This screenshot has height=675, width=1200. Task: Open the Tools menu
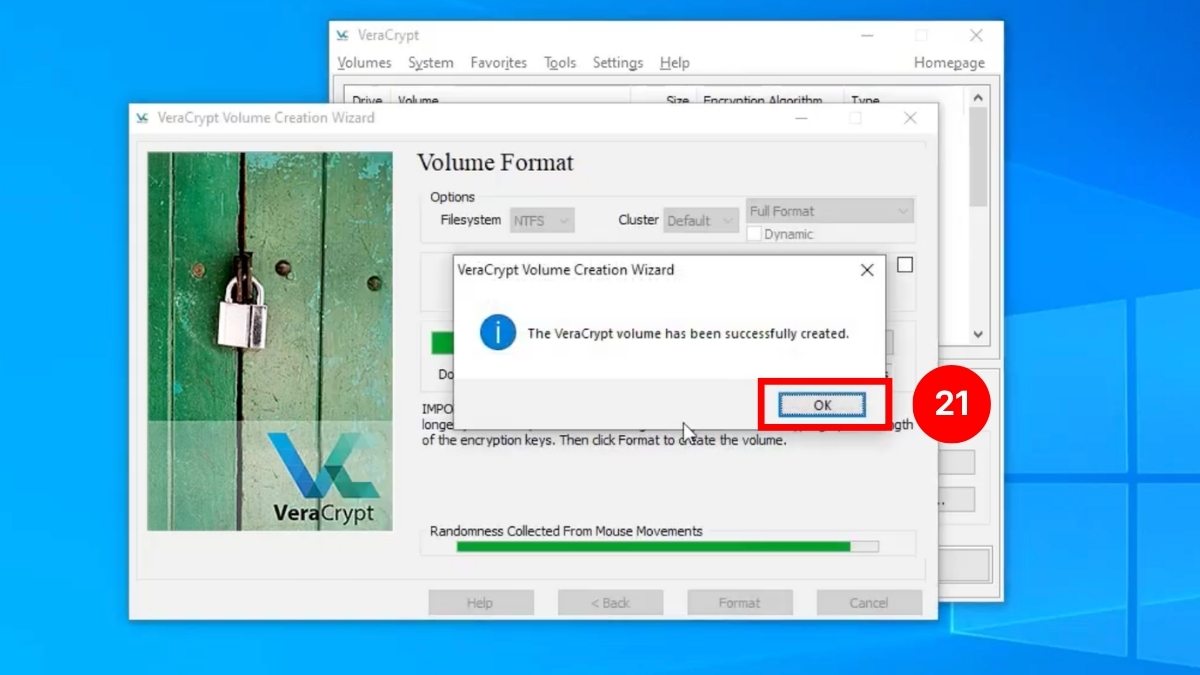coord(559,62)
